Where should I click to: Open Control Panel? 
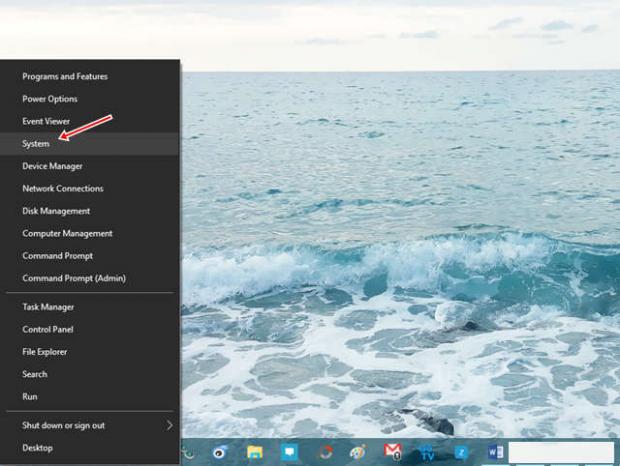(x=48, y=330)
